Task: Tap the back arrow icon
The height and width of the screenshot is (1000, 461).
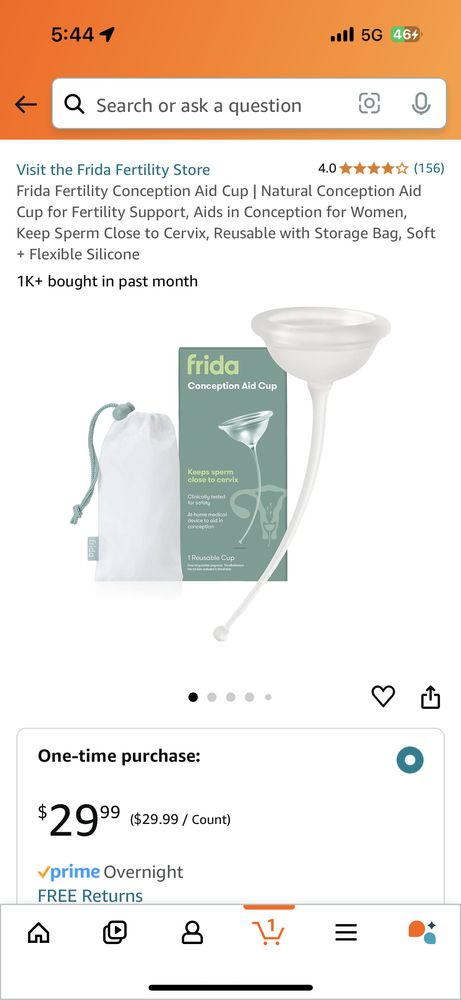Action: pos(26,105)
